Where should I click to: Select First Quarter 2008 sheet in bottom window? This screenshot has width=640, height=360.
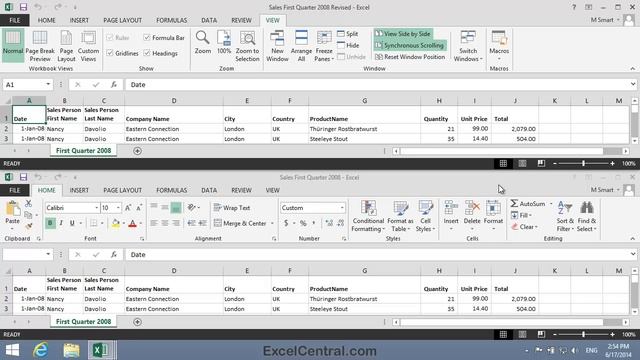pos(83,322)
